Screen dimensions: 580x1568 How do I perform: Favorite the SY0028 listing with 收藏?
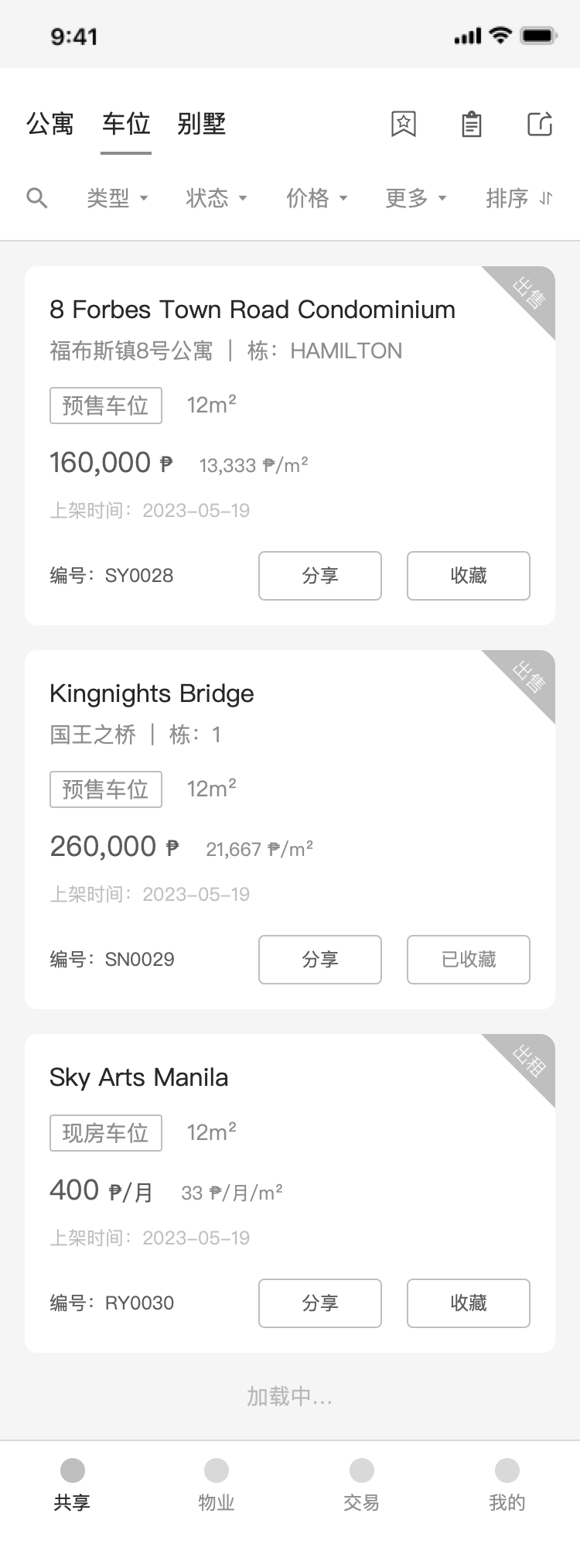(468, 576)
